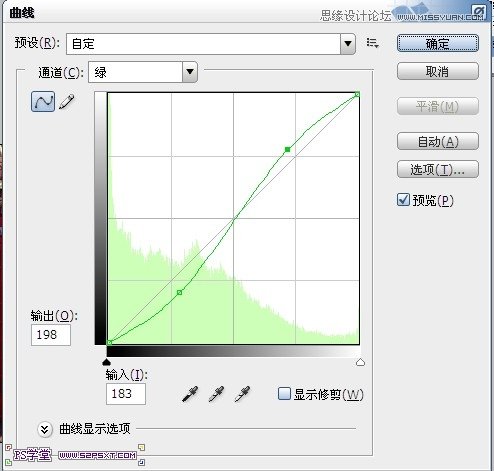
Task: Click the black input slider triangle
Action: pyautogui.click(x=106, y=362)
